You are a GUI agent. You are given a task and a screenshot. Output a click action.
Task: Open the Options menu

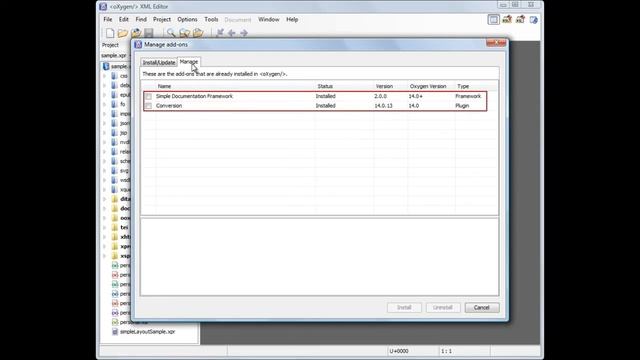coord(187,19)
